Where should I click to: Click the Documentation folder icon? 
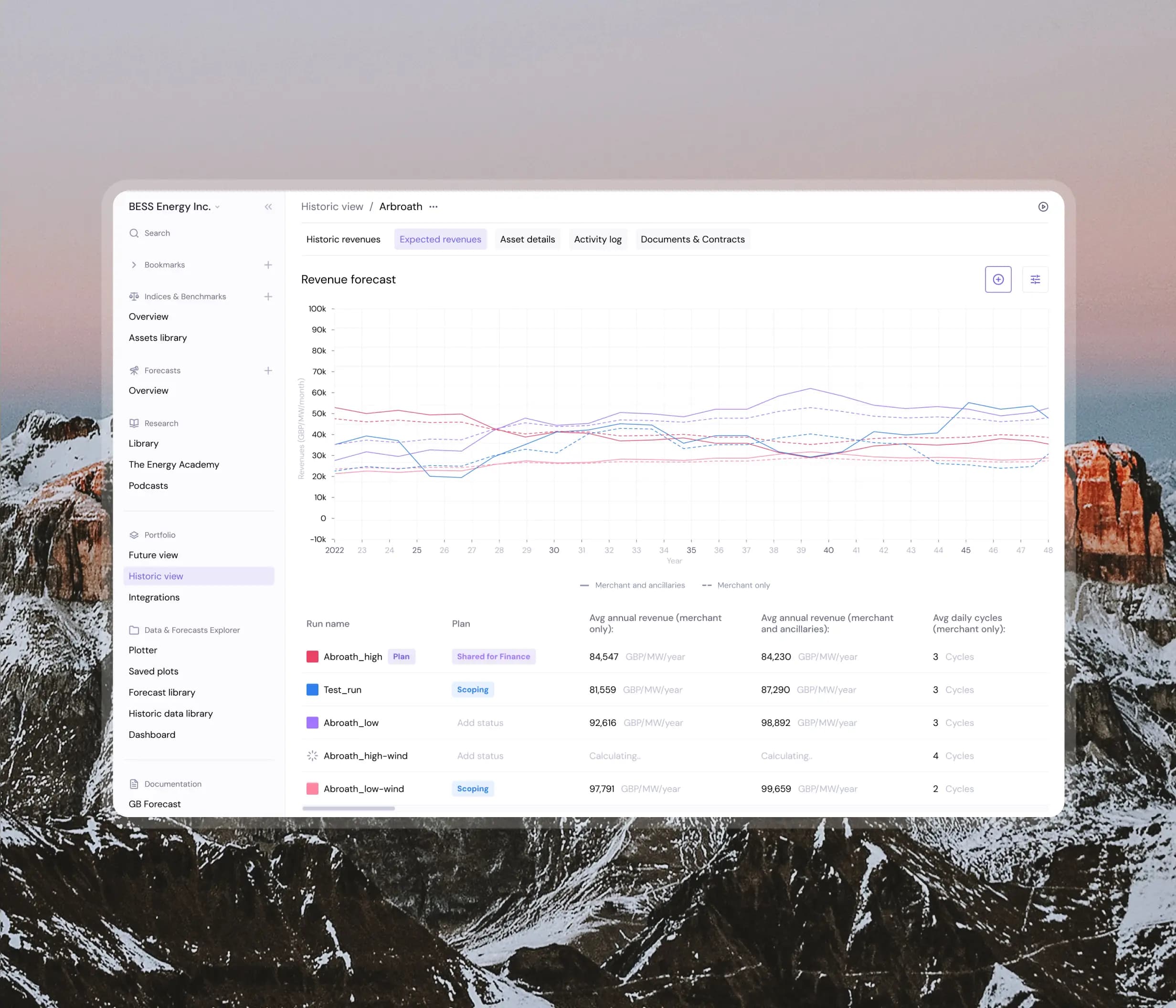[x=134, y=784]
